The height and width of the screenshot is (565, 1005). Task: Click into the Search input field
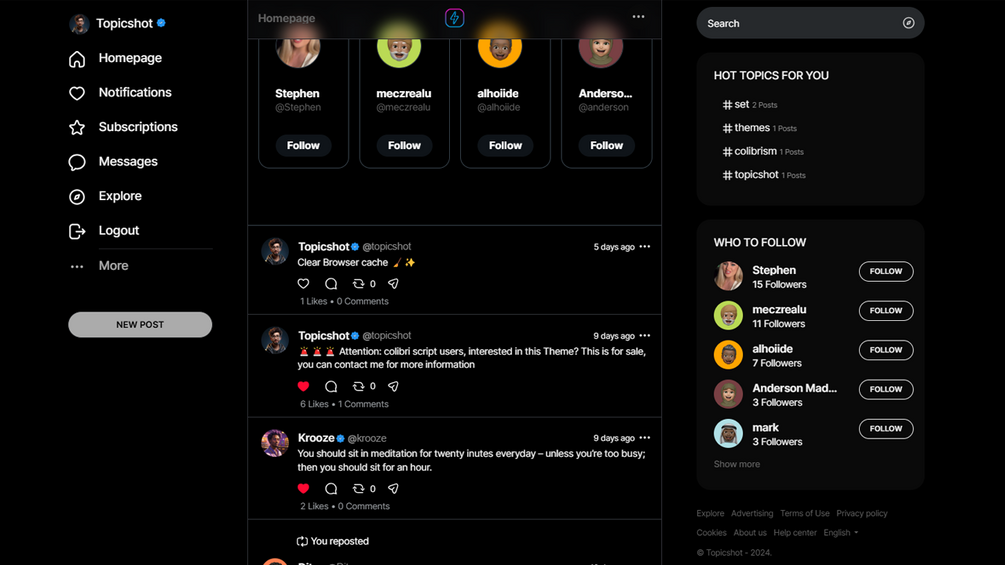[x=801, y=23]
